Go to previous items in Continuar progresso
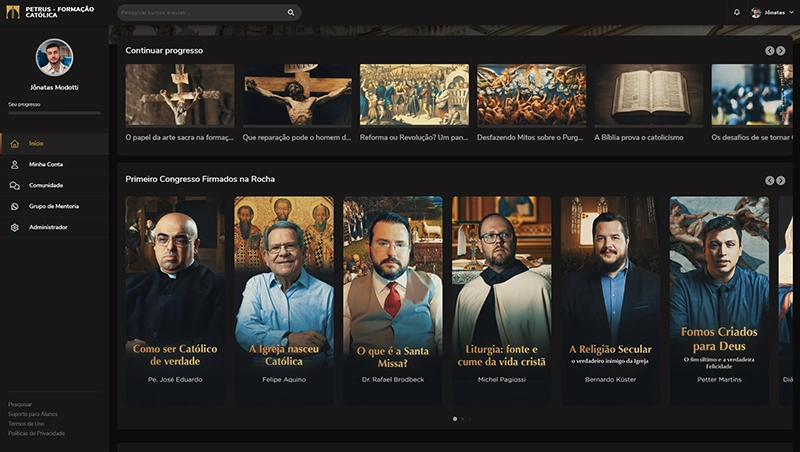The height and width of the screenshot is (452, 800). [x=769, y=51]
